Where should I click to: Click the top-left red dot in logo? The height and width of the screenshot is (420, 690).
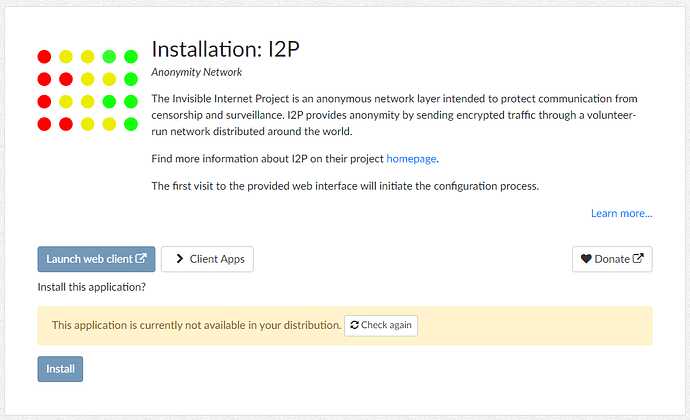[x=44, y=57]
